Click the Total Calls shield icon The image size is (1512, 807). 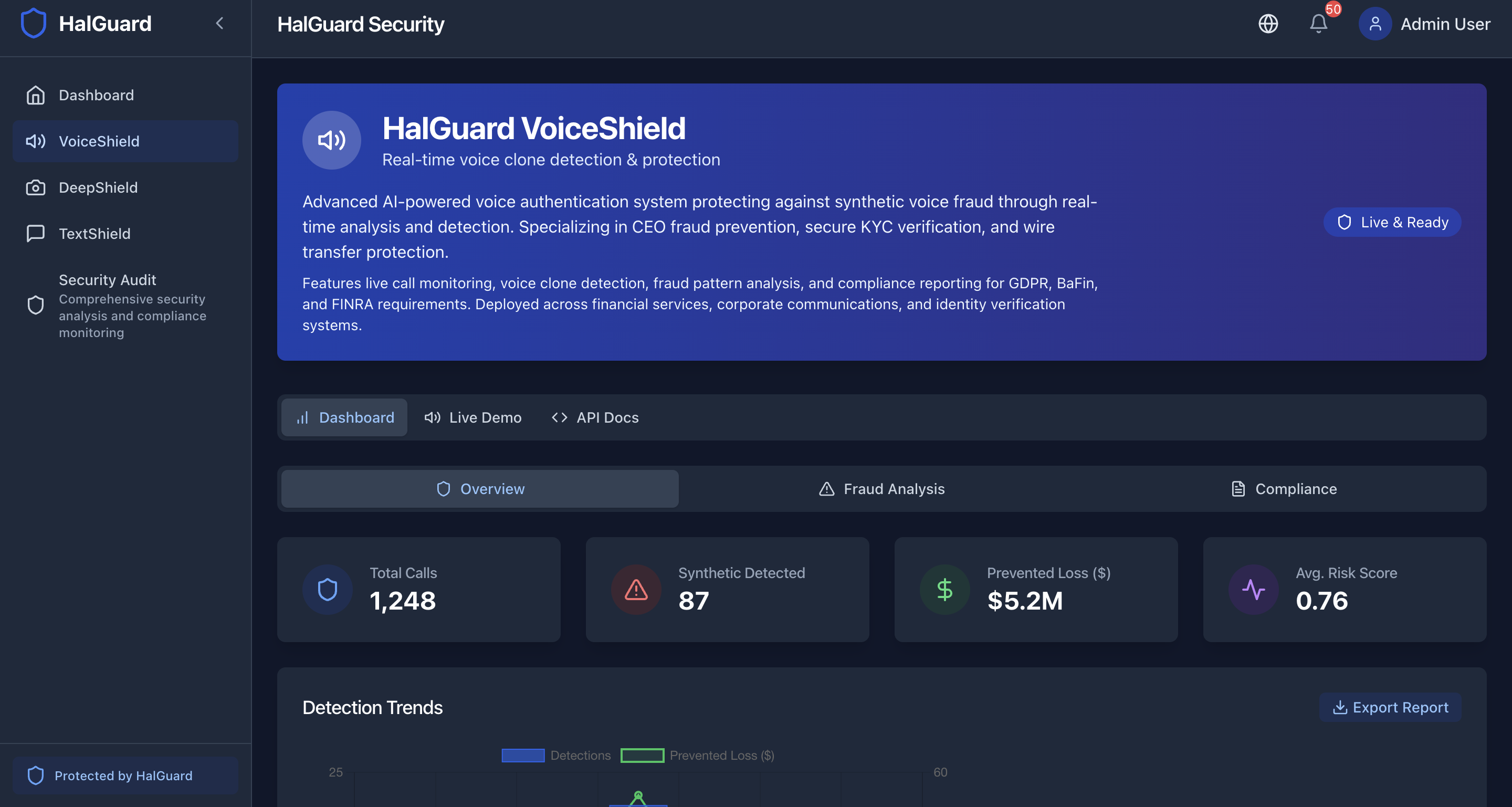pyautogui.click(x=328, y=590)
